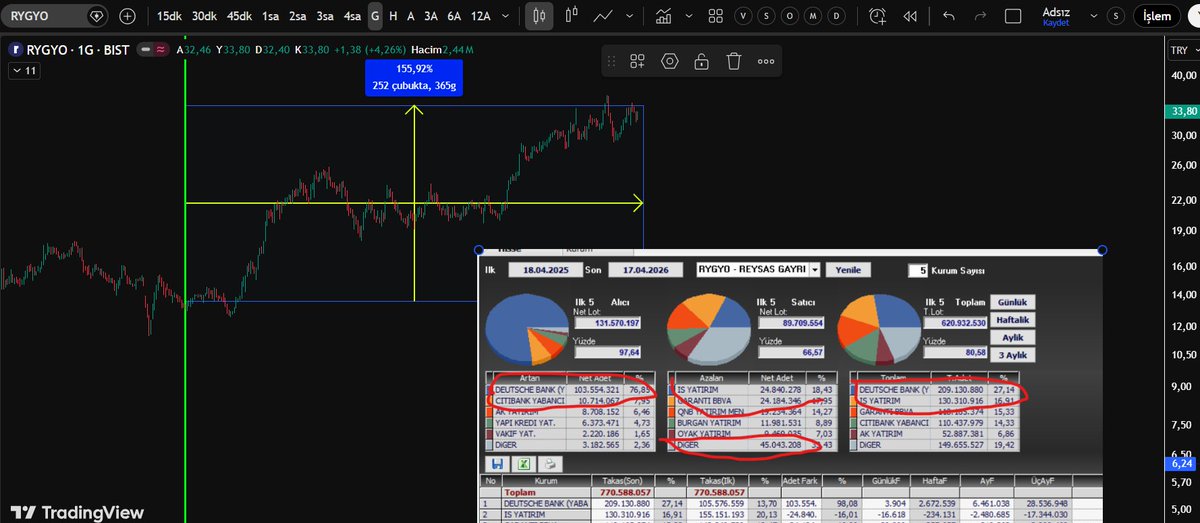Image resolution: width=1200 pixels, height=523 pixels.
Task: Open drawing templates icon in floating toolbar
Action: tap(637, 61)
